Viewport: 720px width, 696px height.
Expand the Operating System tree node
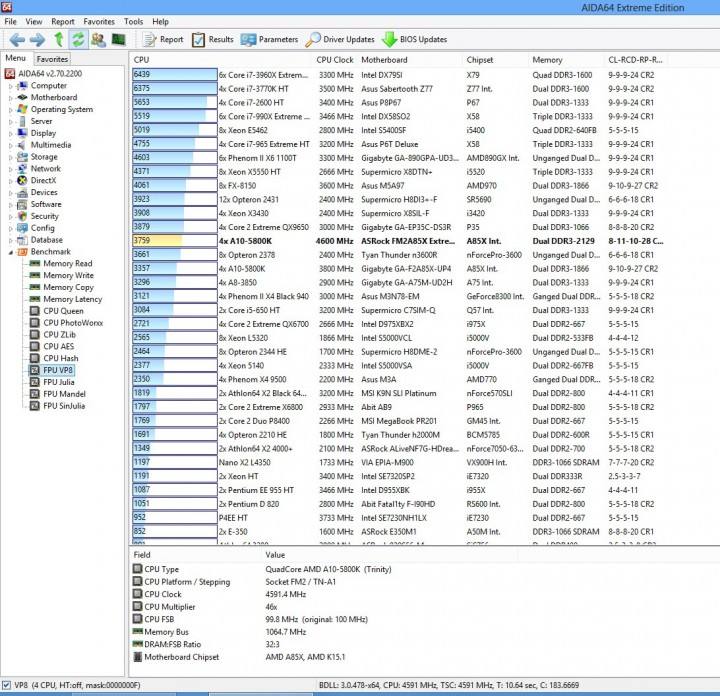(11, 110)
